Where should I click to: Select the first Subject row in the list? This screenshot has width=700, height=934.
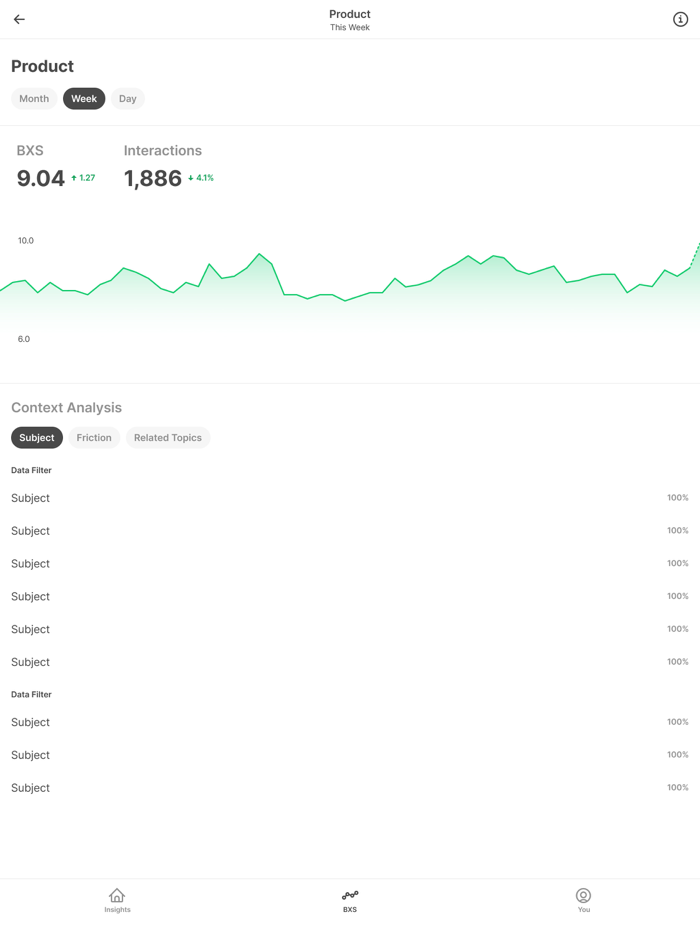coord(30,497)
